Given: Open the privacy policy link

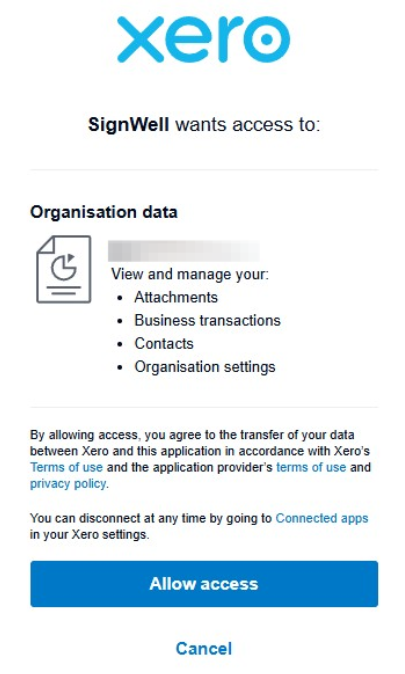Looking at the screenshot, I should (68, 484).
